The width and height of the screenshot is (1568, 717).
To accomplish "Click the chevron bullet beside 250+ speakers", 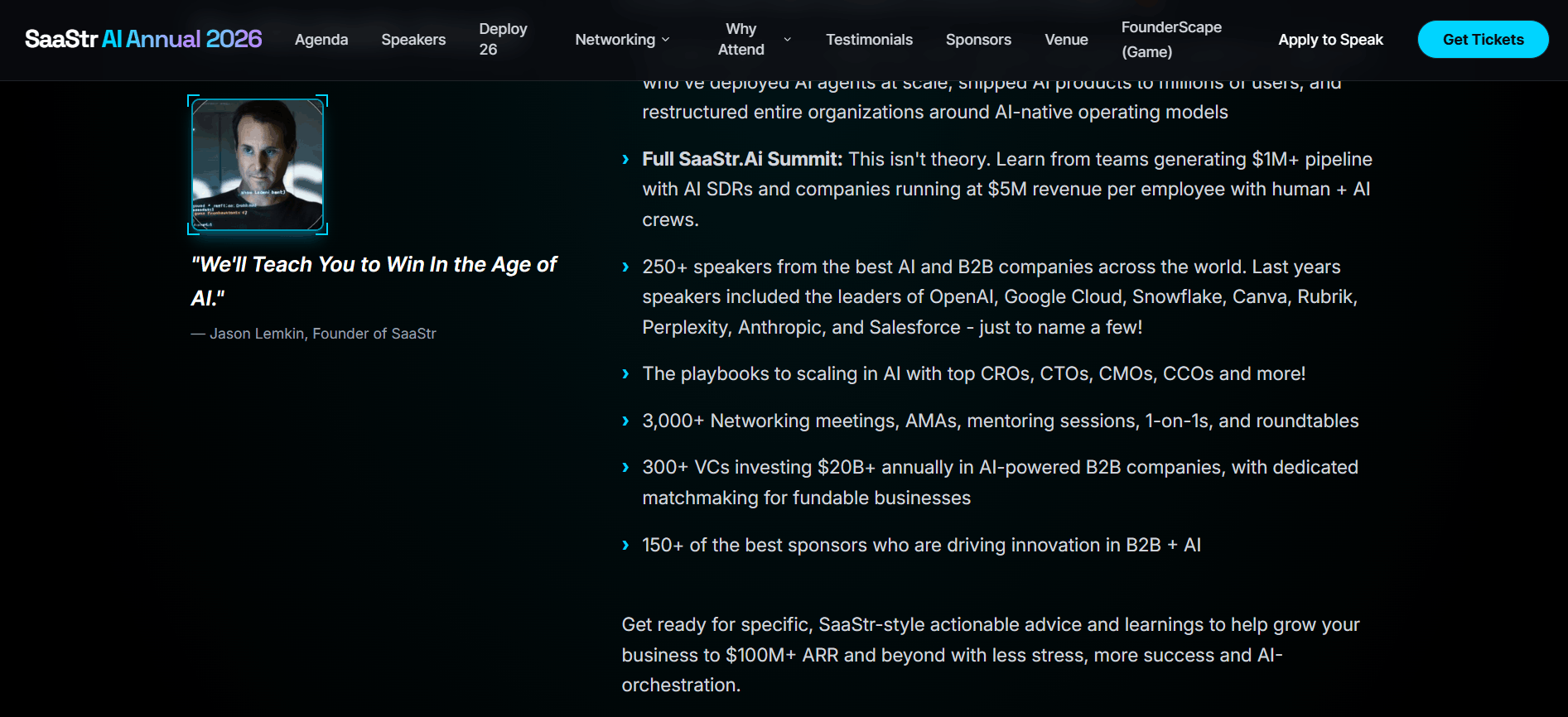I will click(x=625, y=267).
